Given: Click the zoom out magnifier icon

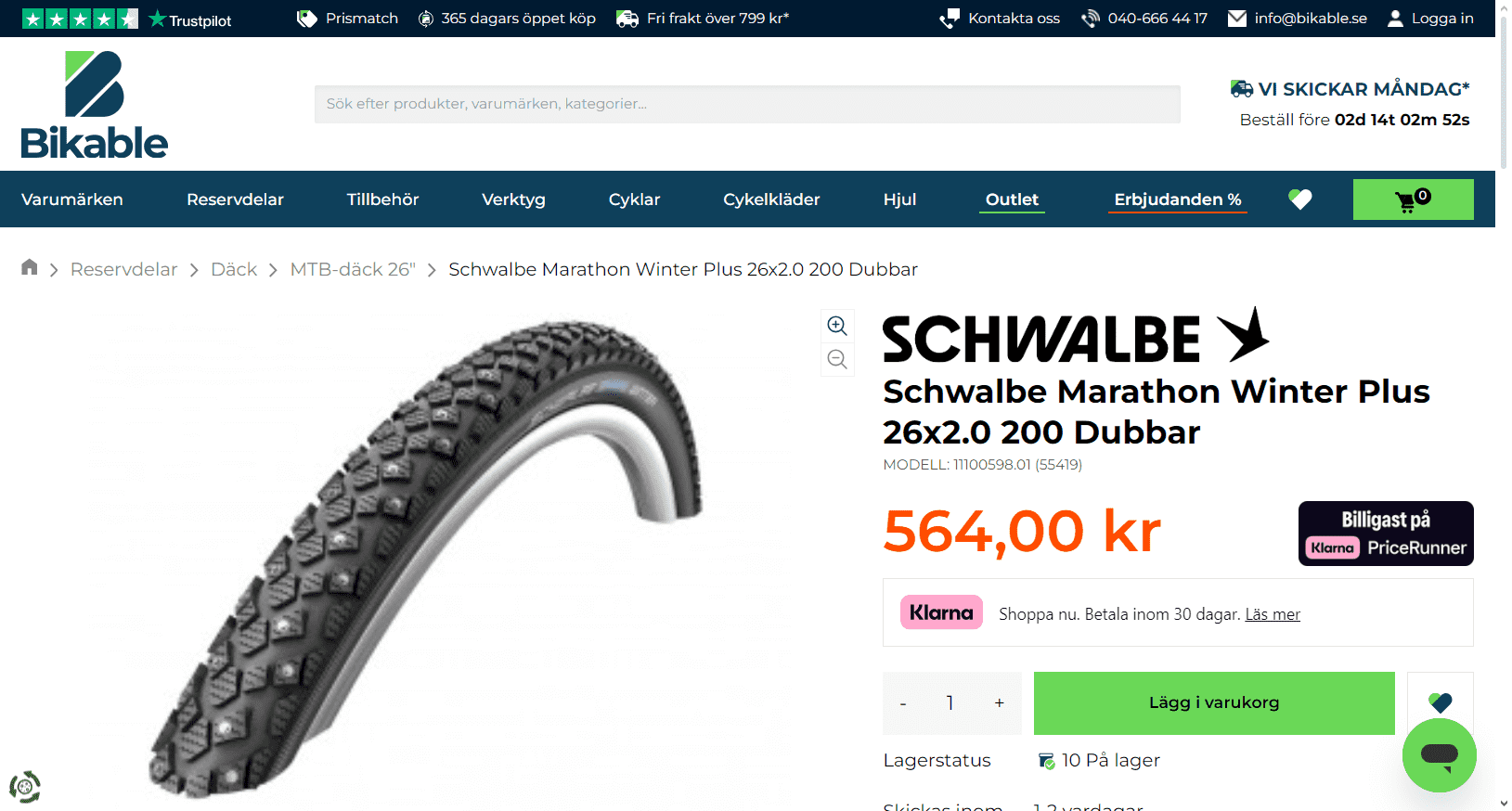Looking at the screenshot, I should [837, 359].
